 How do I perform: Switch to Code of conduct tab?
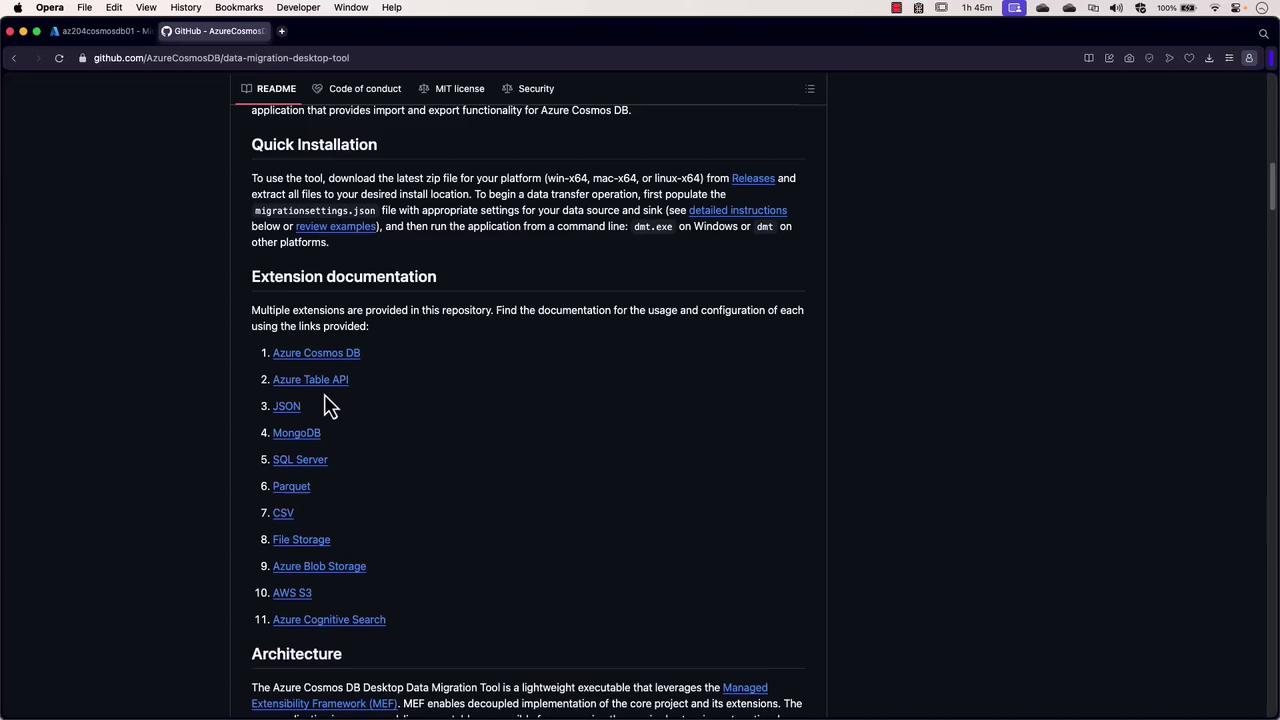tap(357, 89)
